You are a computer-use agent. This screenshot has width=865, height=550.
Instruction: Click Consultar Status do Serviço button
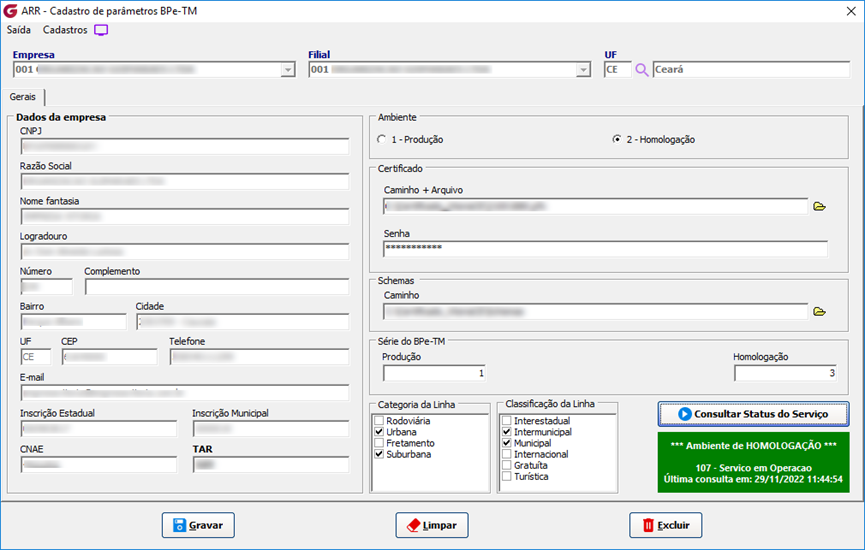pyautogui.click(x=753, y=414)
